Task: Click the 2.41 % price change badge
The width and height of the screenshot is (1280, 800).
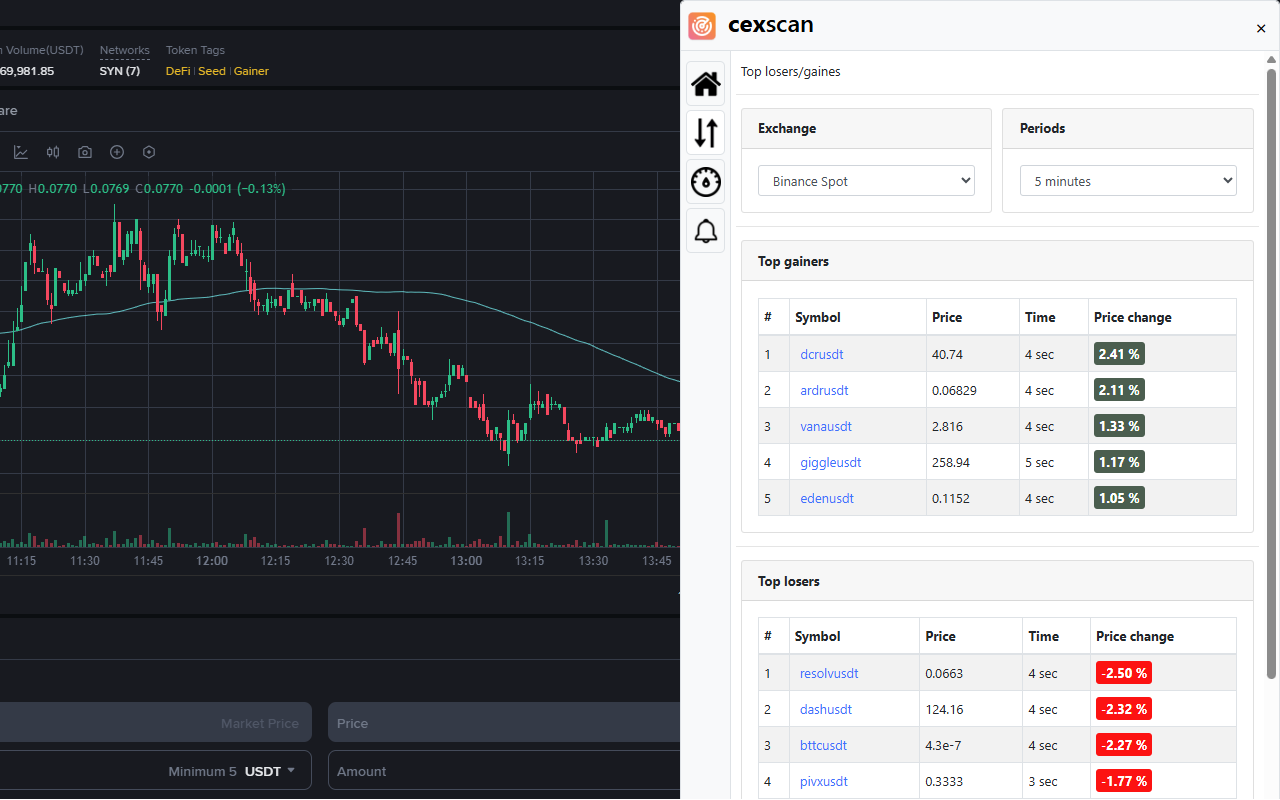Action: point(1119,354)
